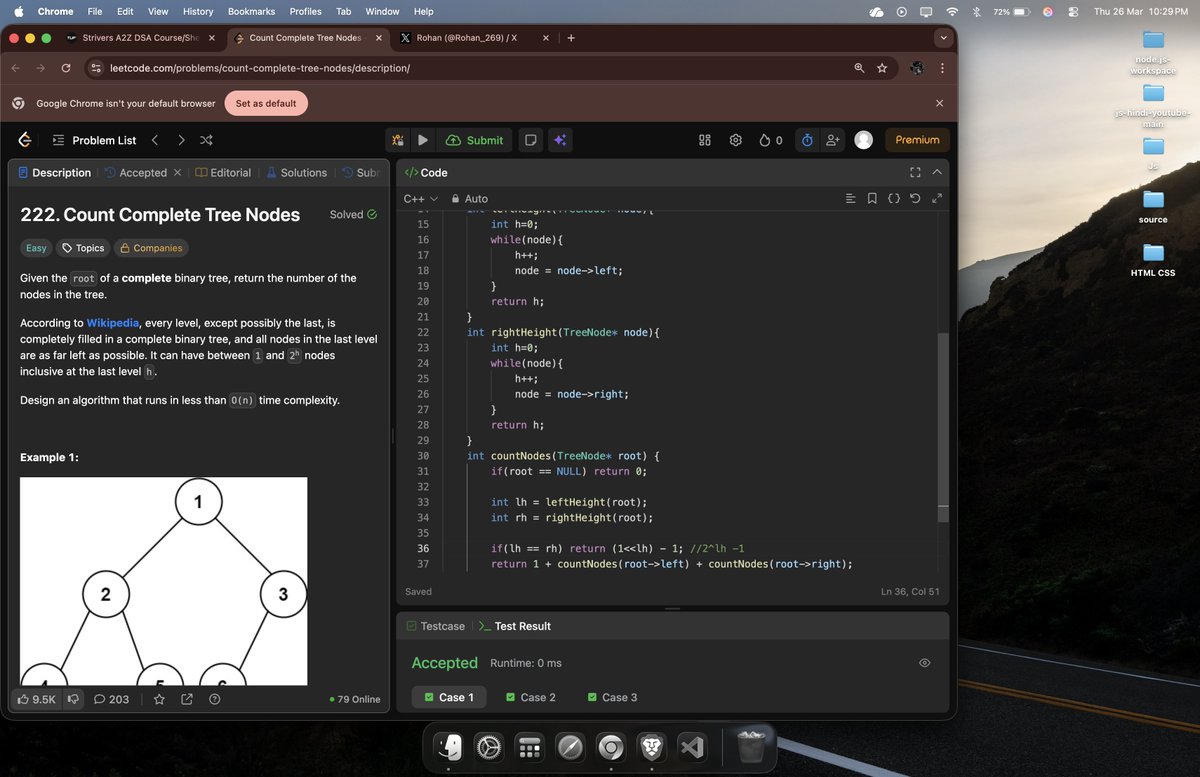Select Case 3 test case
Image resolution: width=1200 pixels, height=777 pixels.
coord(613,697)
